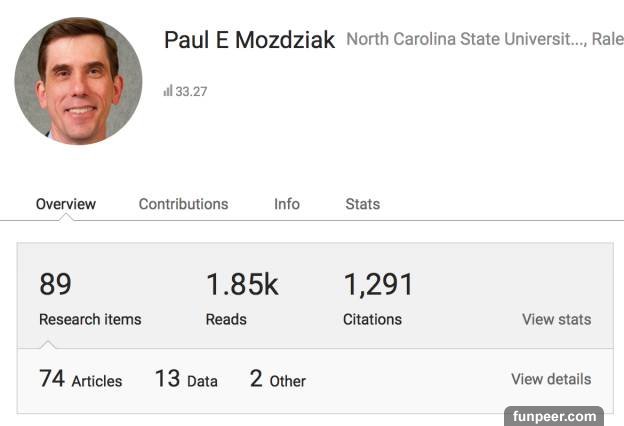Click the 1,291 Citations stat

(378, 286)
